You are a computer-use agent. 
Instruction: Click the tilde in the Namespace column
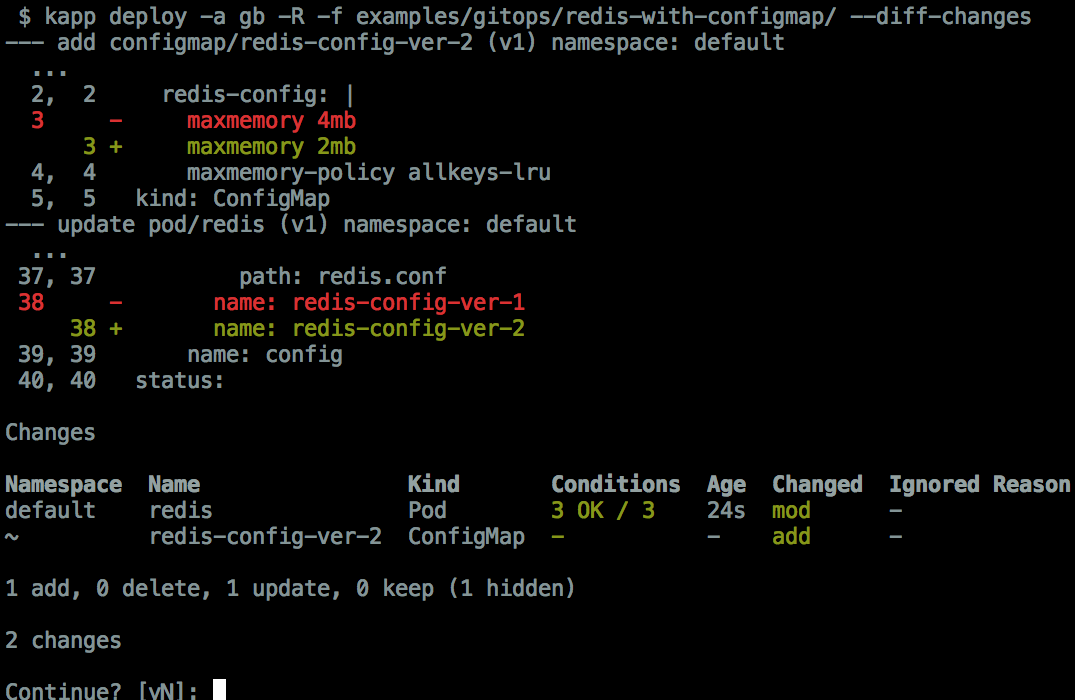click(12, 537)
